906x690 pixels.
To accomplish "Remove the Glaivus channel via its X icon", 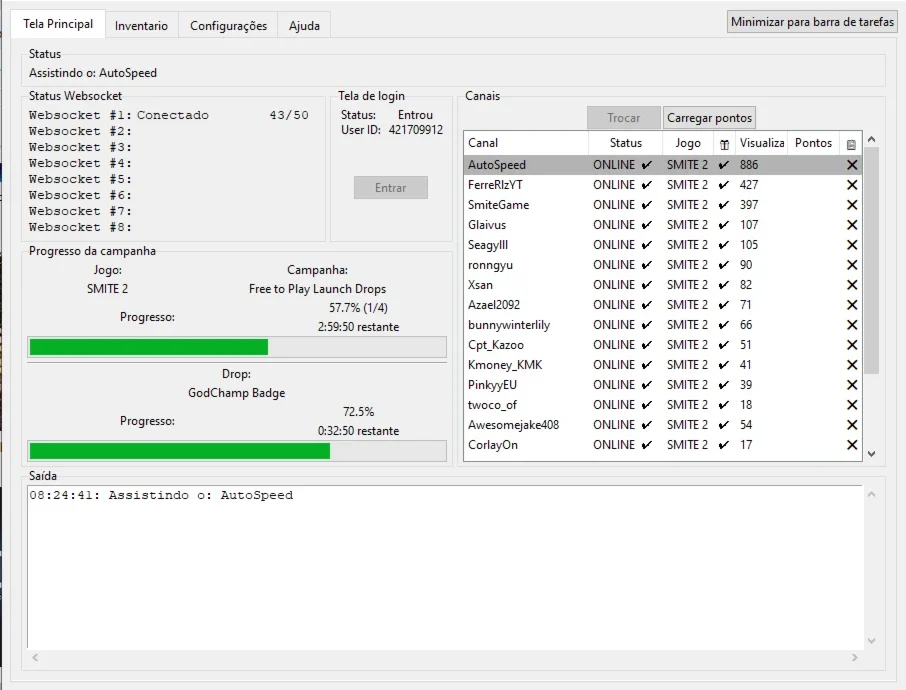I will coord(852,225).
